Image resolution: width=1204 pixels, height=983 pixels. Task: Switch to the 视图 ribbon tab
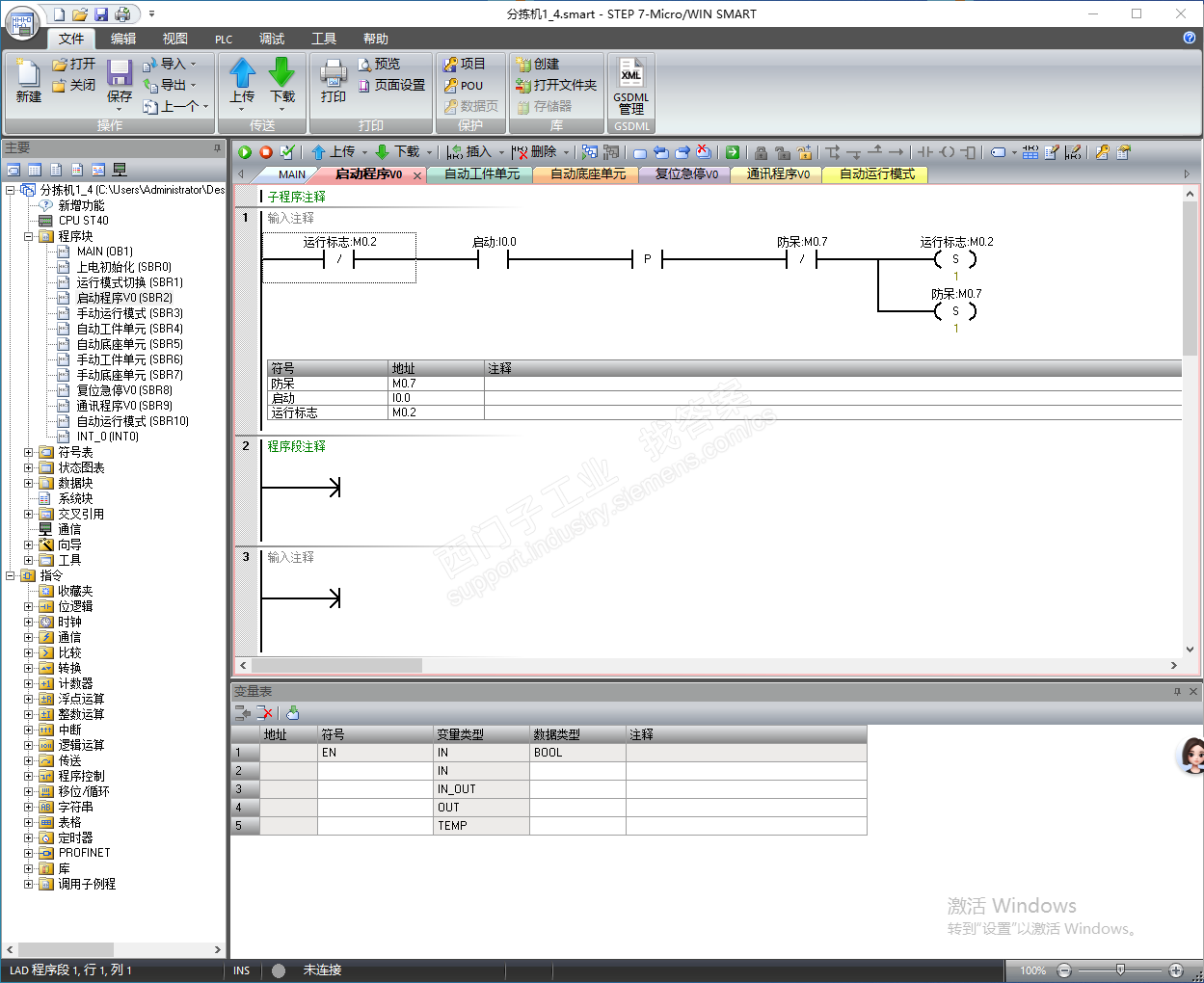click(175, 39)
